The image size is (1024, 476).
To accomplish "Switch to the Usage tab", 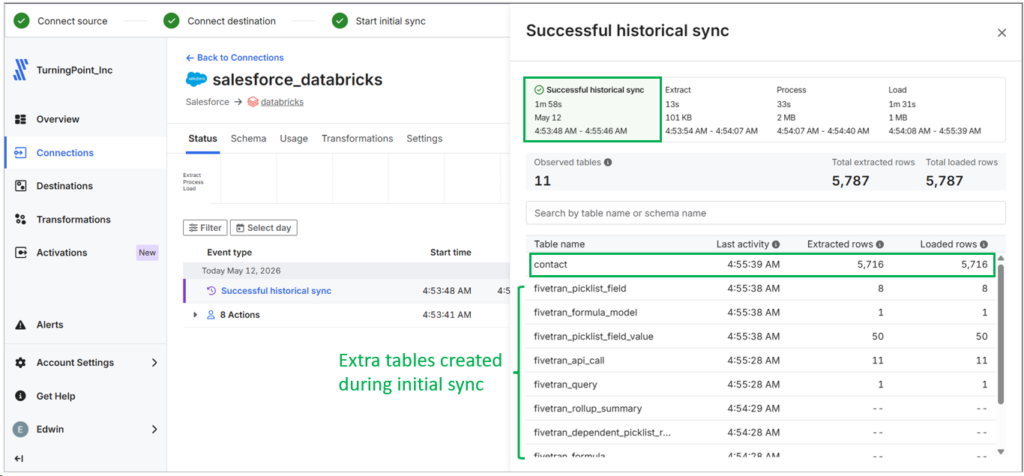I will [x=294, y=138].
